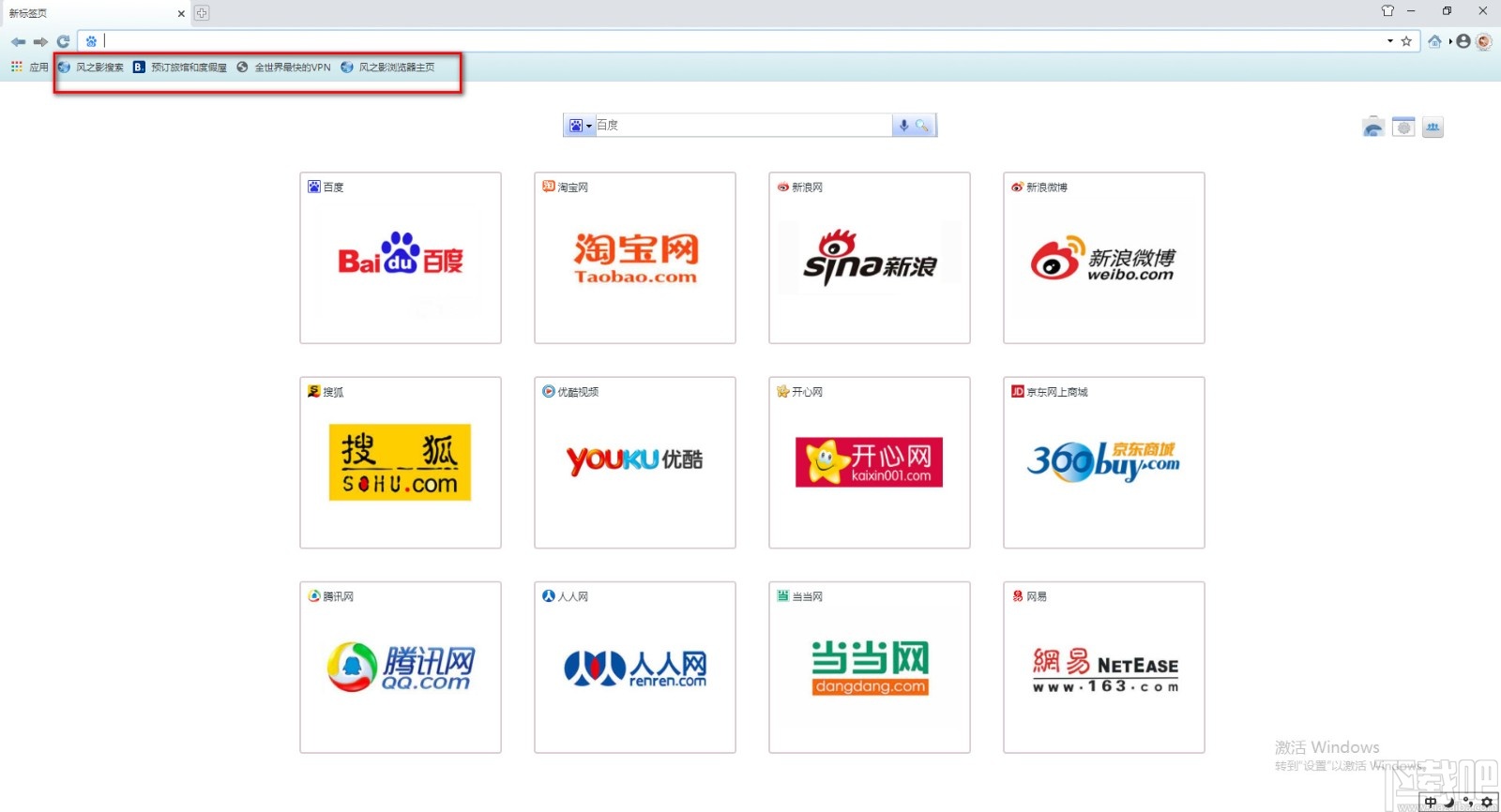Open the skin T-shirt icon in the title bar
This screenshot has width=1501, height=812.
pyautogui.click(x=1387, y=11)
